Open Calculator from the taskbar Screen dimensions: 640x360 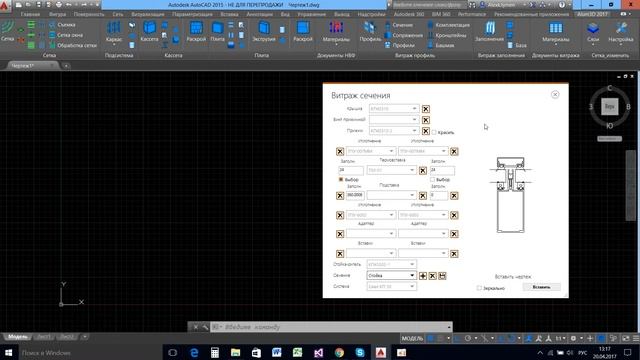point(215,352)
